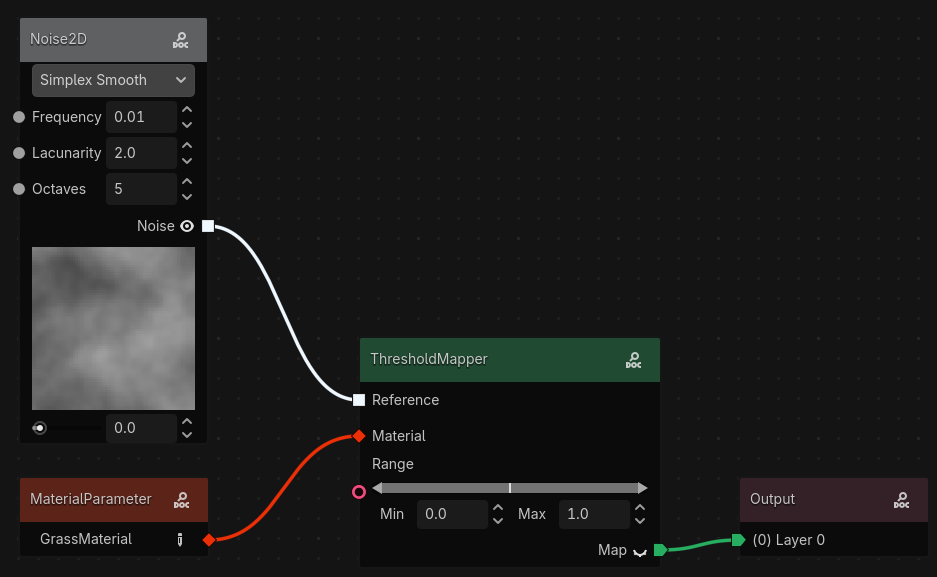Click the Octaves input port
Image resolution: width=937 pixels, height=577 pixels.
(x=19, y=189)
